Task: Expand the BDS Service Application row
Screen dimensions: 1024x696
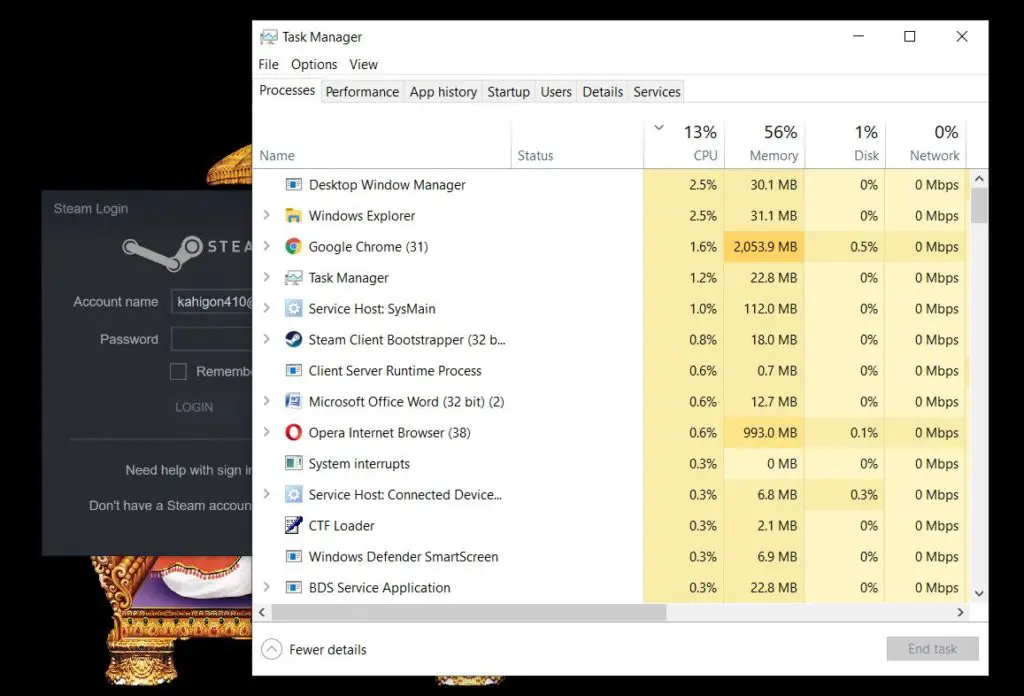Action: point(266,588)
